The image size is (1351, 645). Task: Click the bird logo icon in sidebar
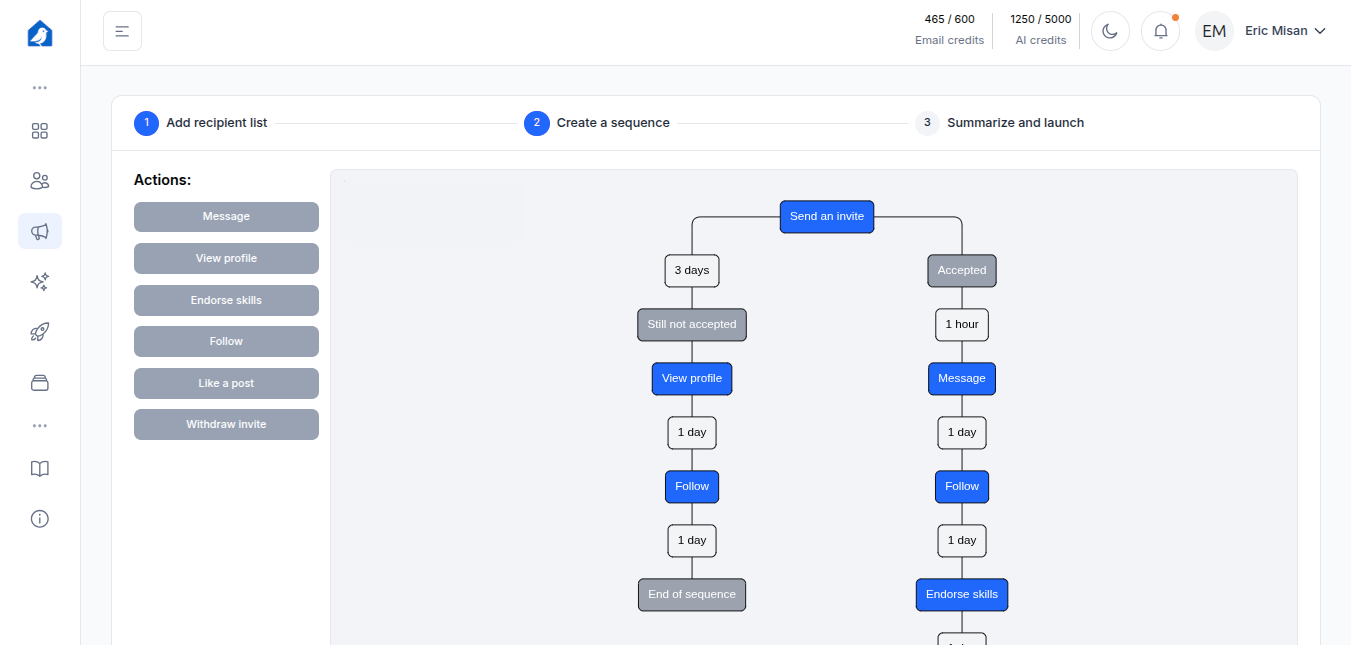point(40,34)
